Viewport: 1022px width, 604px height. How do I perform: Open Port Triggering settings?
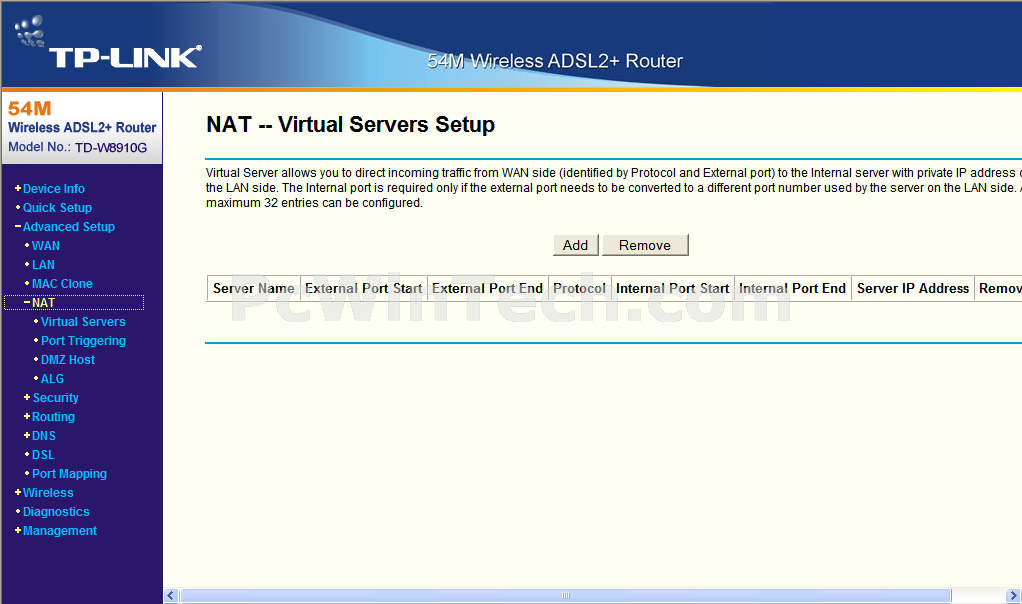coord(83,341)
